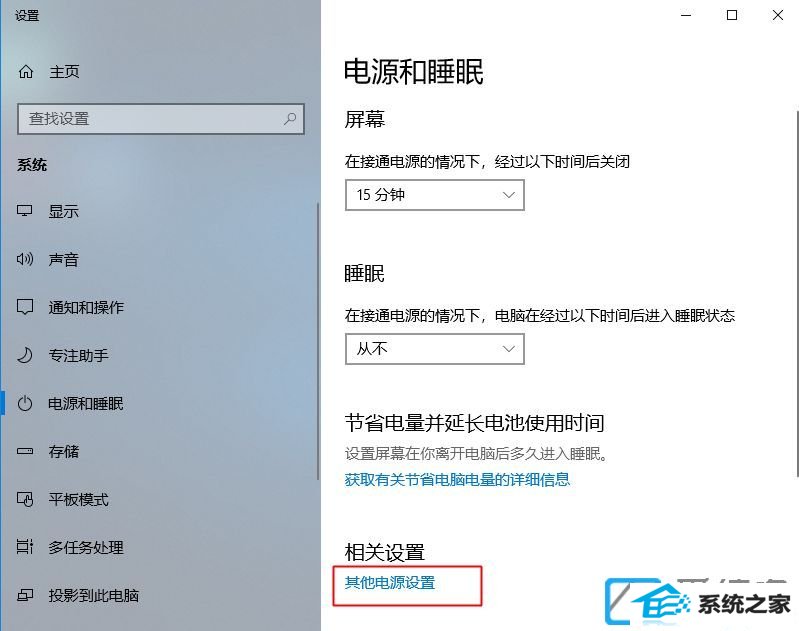Click the search magnifier icon
Image resolution: width=799 pixels, height=631 pixels.
coord(290,119)
